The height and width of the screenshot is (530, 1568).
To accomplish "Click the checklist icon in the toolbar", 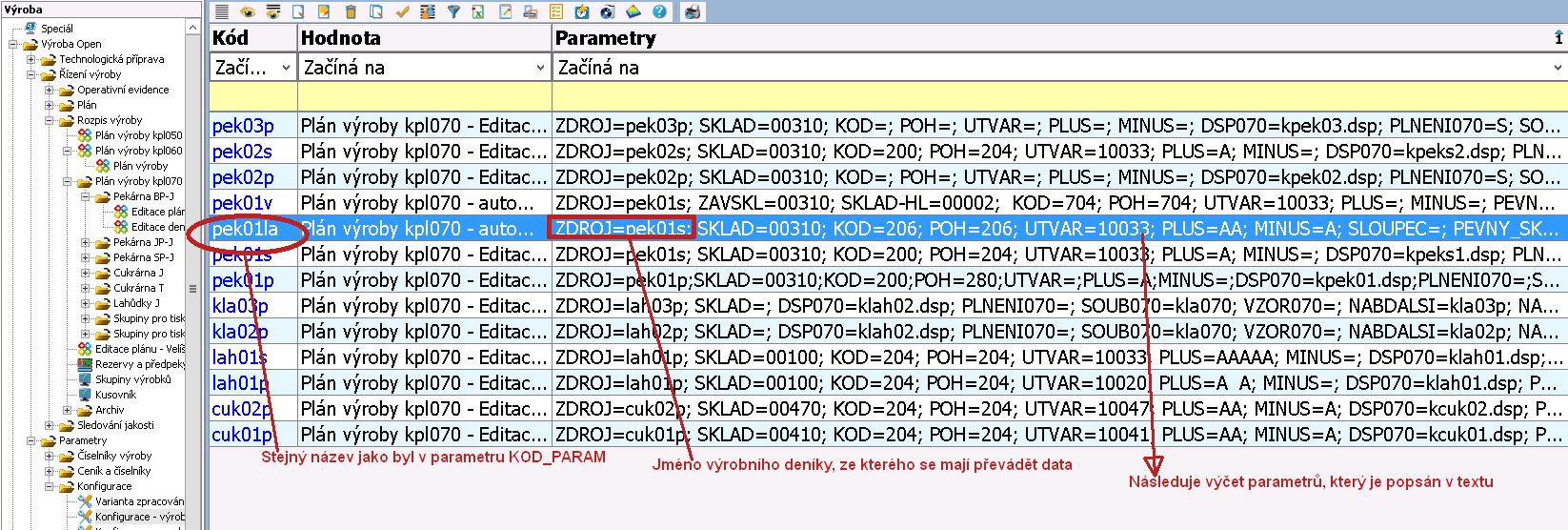I will click(556, 12).
